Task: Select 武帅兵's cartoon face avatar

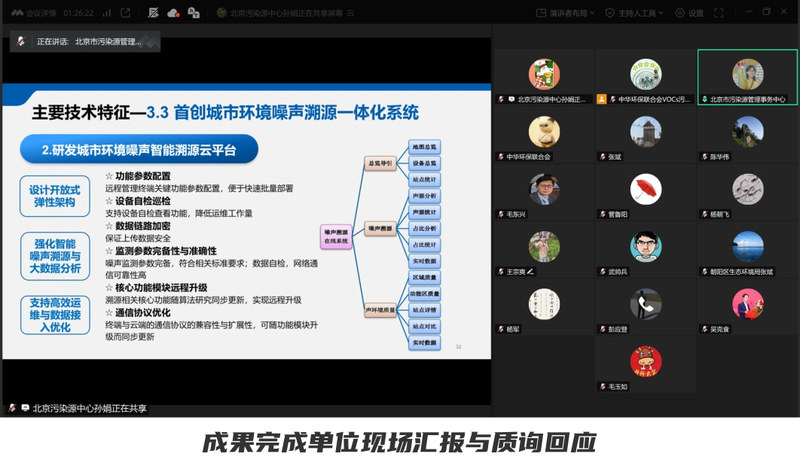Action: [646, 247]
